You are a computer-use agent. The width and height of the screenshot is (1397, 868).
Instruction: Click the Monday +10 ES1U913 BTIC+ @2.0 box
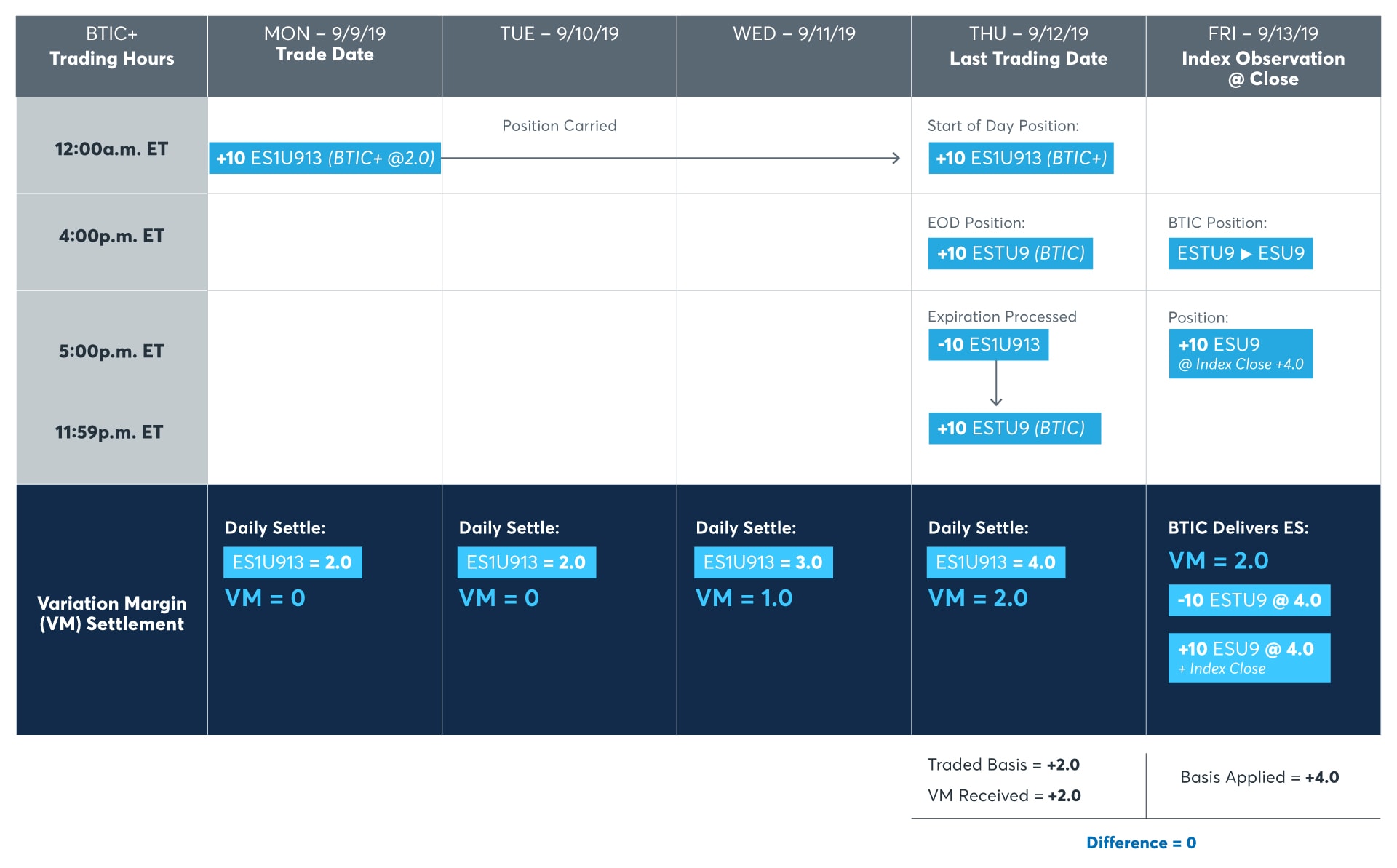[x=325, y=158]
